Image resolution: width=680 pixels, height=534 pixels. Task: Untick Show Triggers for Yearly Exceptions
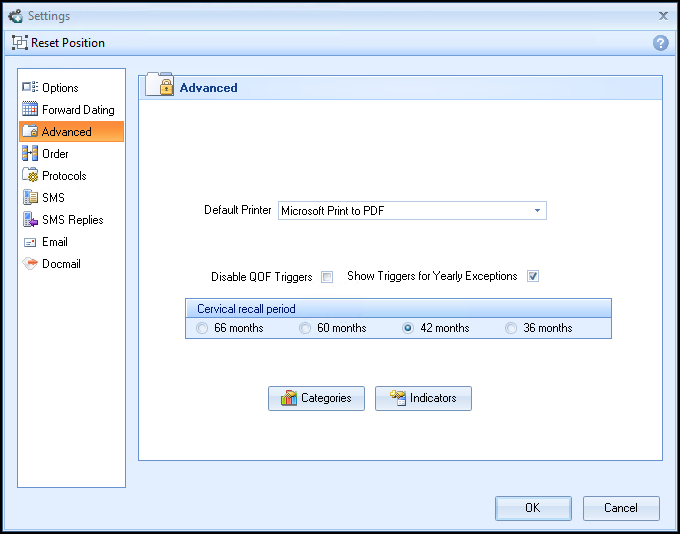point(533,277)
